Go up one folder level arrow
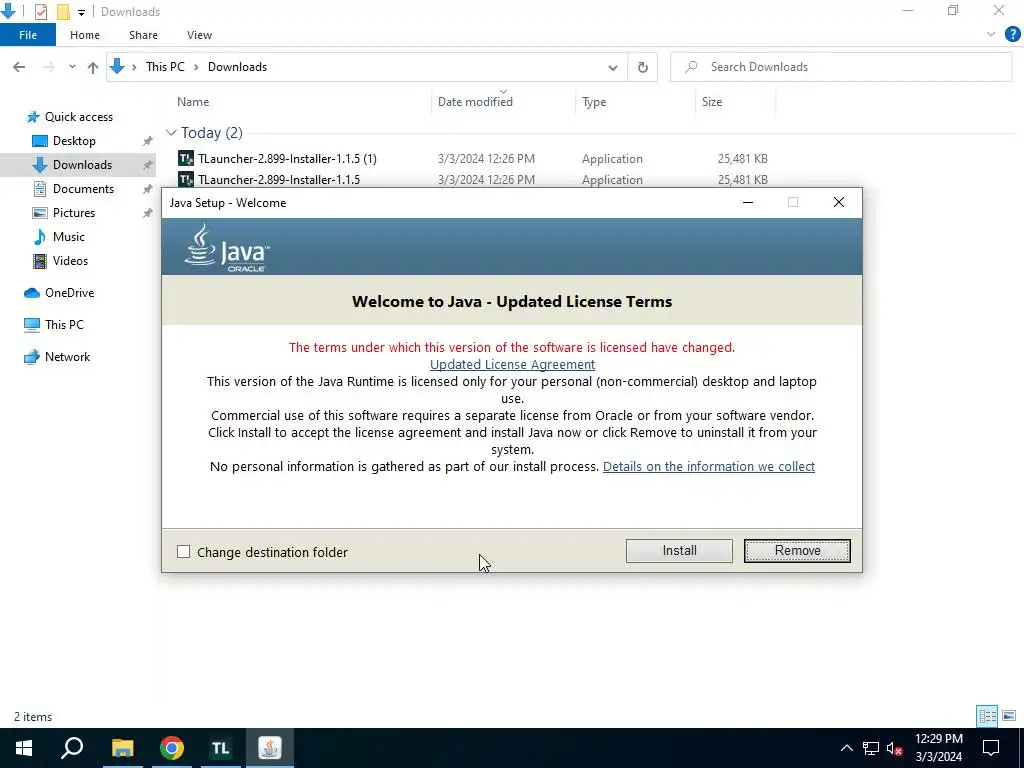The height and width of the screenshot is (768, 1024). point(93,67)
